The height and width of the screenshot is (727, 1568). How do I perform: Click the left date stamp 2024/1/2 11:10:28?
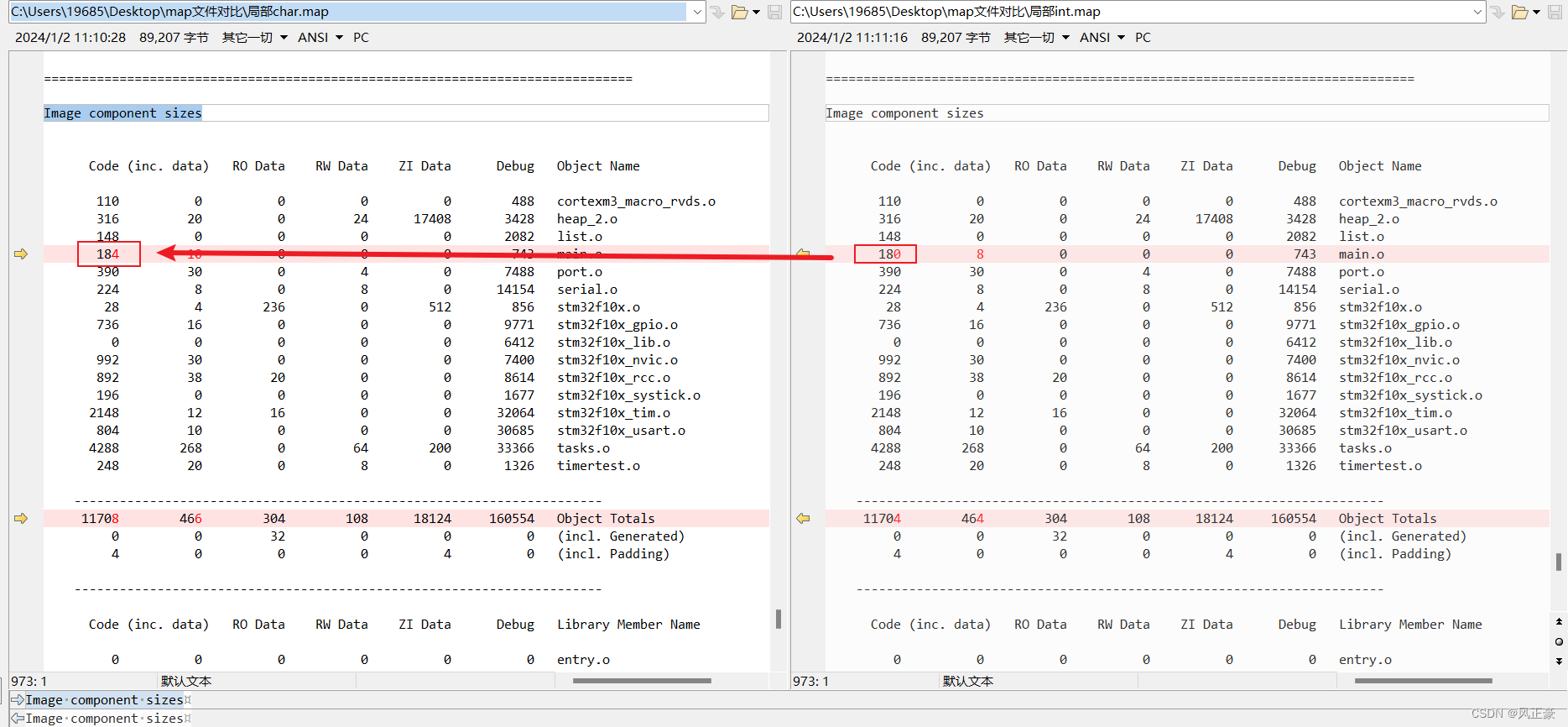pyautogui.click(x=70, y=37)
